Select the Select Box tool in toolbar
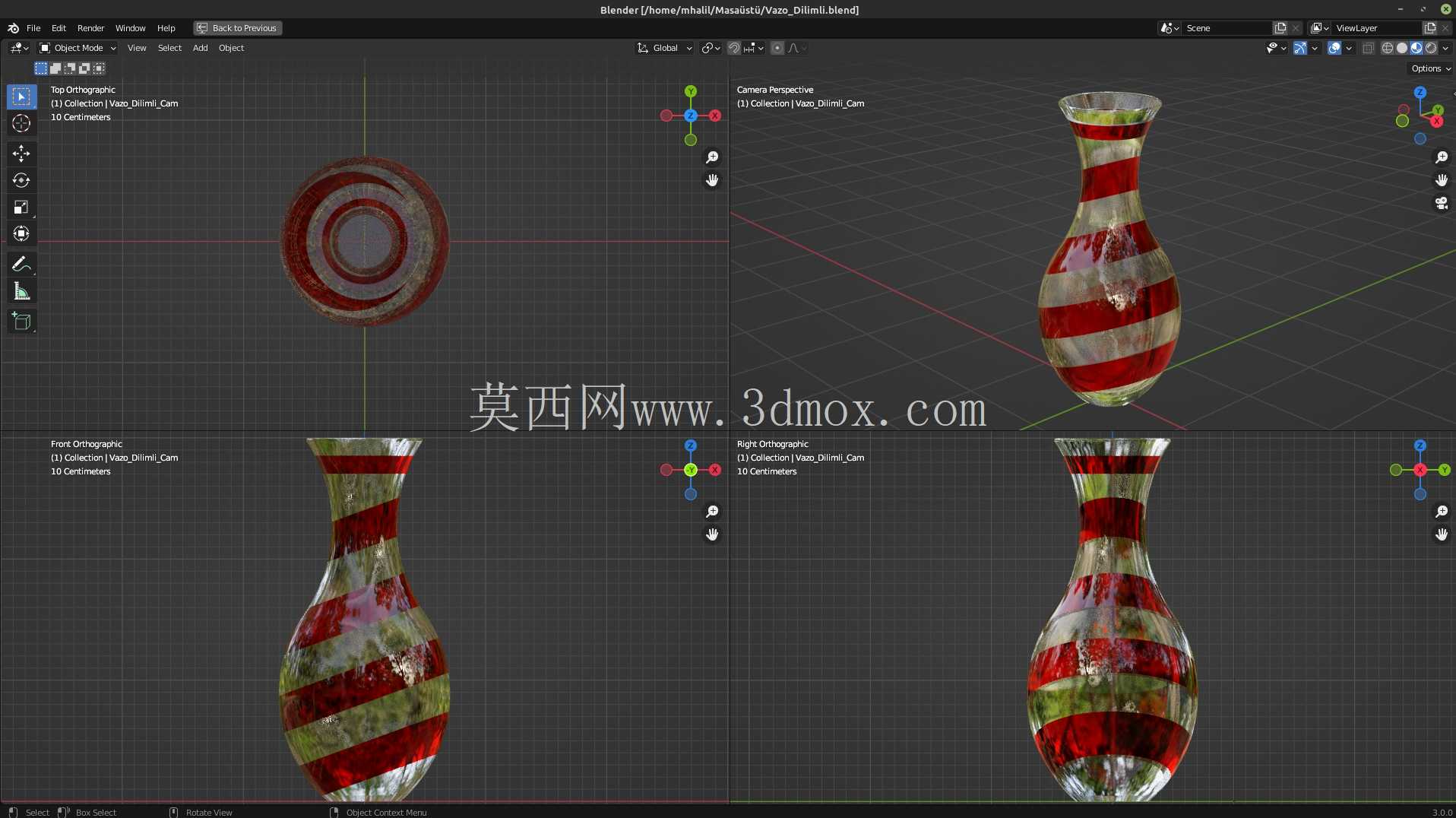This screenshot has width=1456, height=818. point(21,97)
